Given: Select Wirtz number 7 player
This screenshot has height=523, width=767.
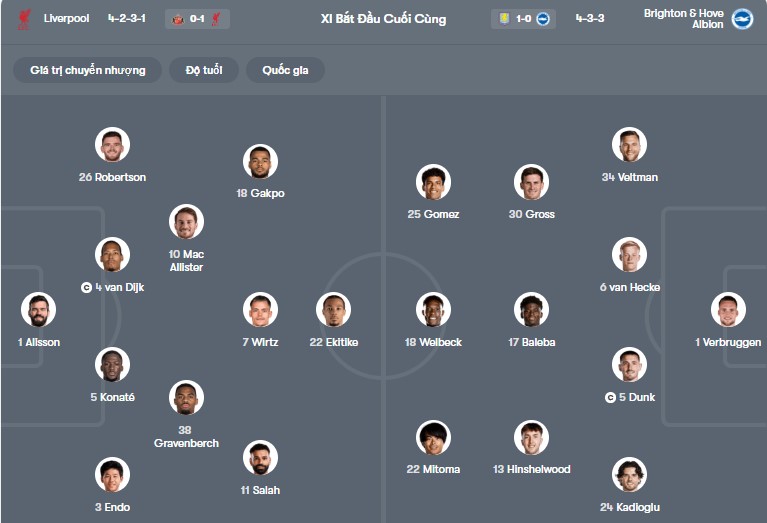Looking at the screenshot, I should (260, 310).
